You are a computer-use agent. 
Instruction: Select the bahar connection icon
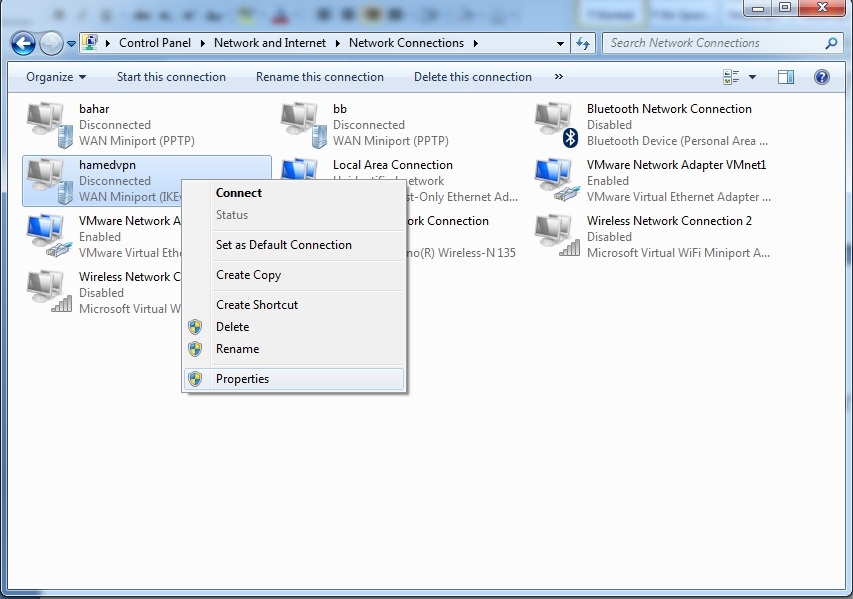[50, 125]
